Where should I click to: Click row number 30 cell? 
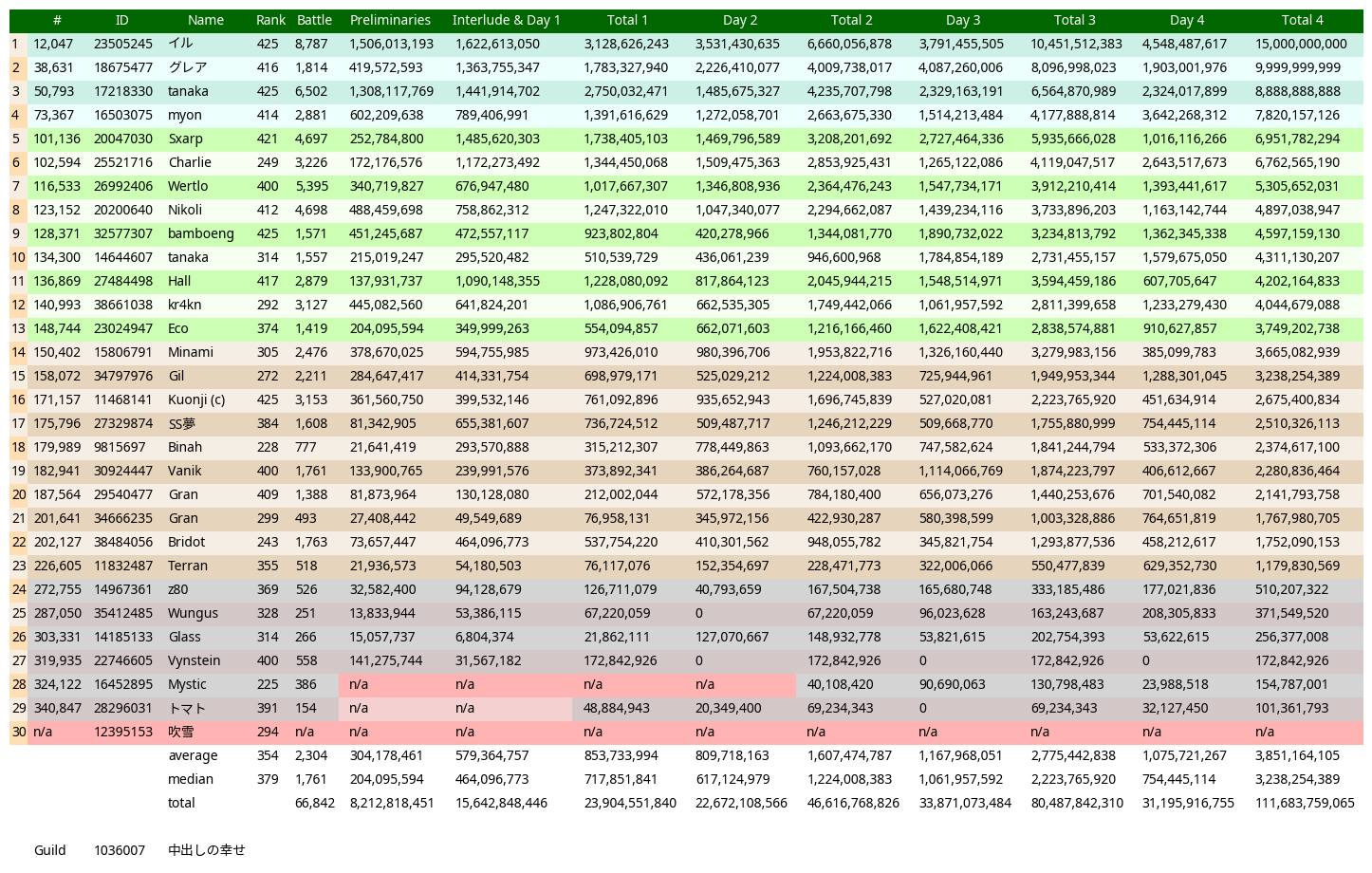tap(19, 732)
